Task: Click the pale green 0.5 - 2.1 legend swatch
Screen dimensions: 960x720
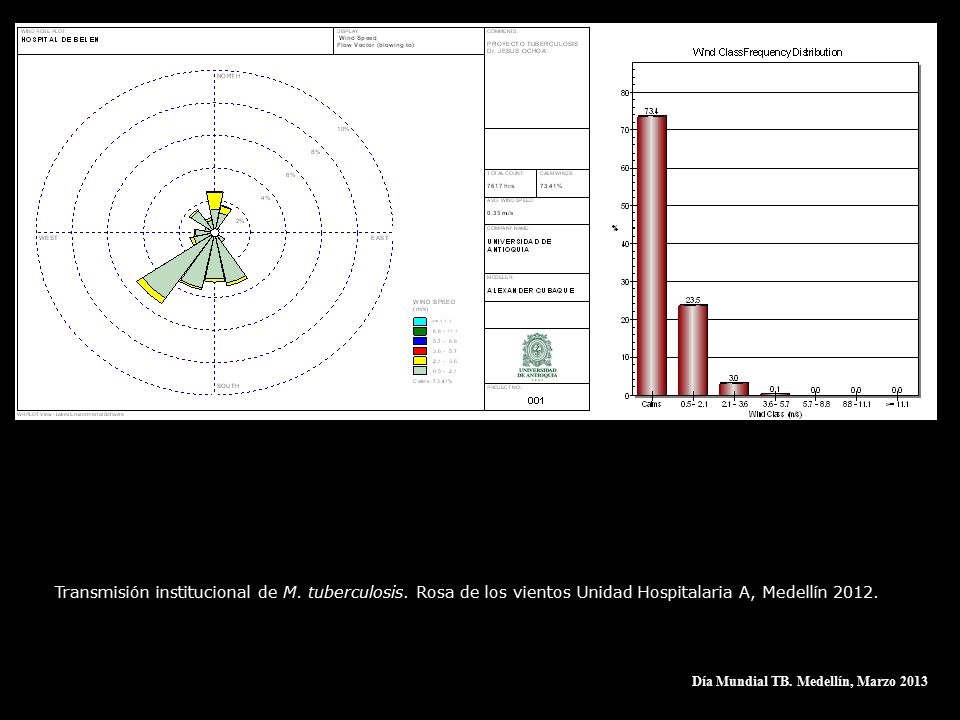Action: coord(419,370)
